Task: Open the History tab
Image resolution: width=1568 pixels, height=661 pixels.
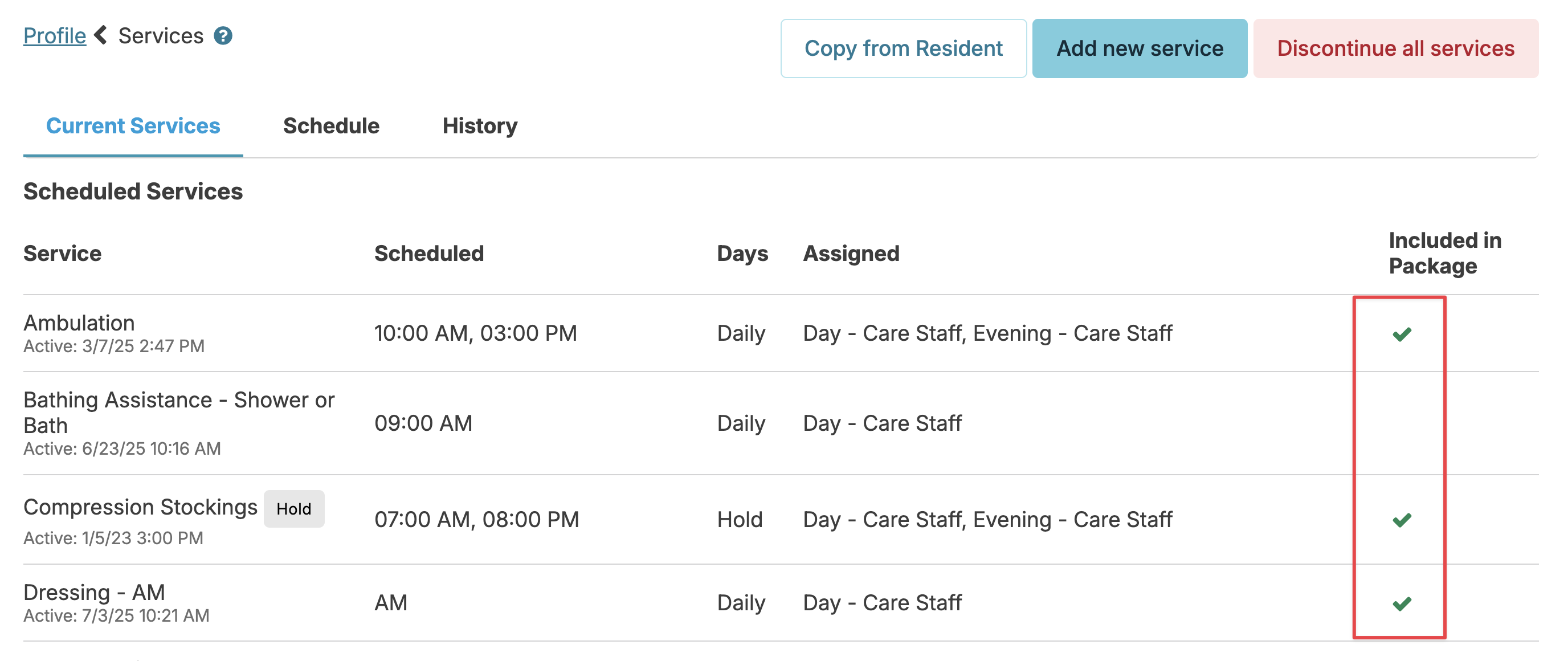Action: click(x=480, y=126)
